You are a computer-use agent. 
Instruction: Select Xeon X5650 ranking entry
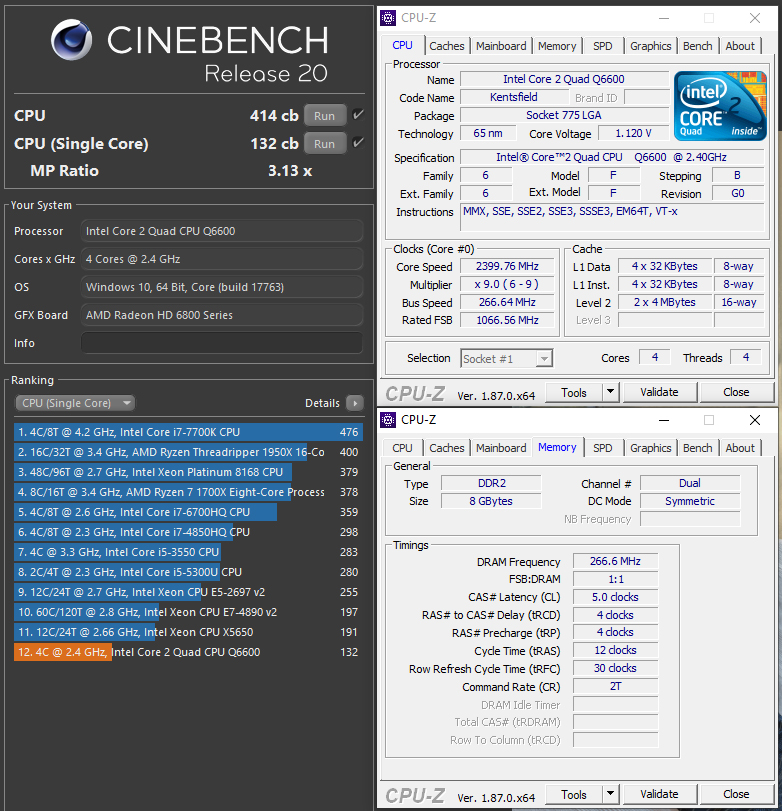188,632
